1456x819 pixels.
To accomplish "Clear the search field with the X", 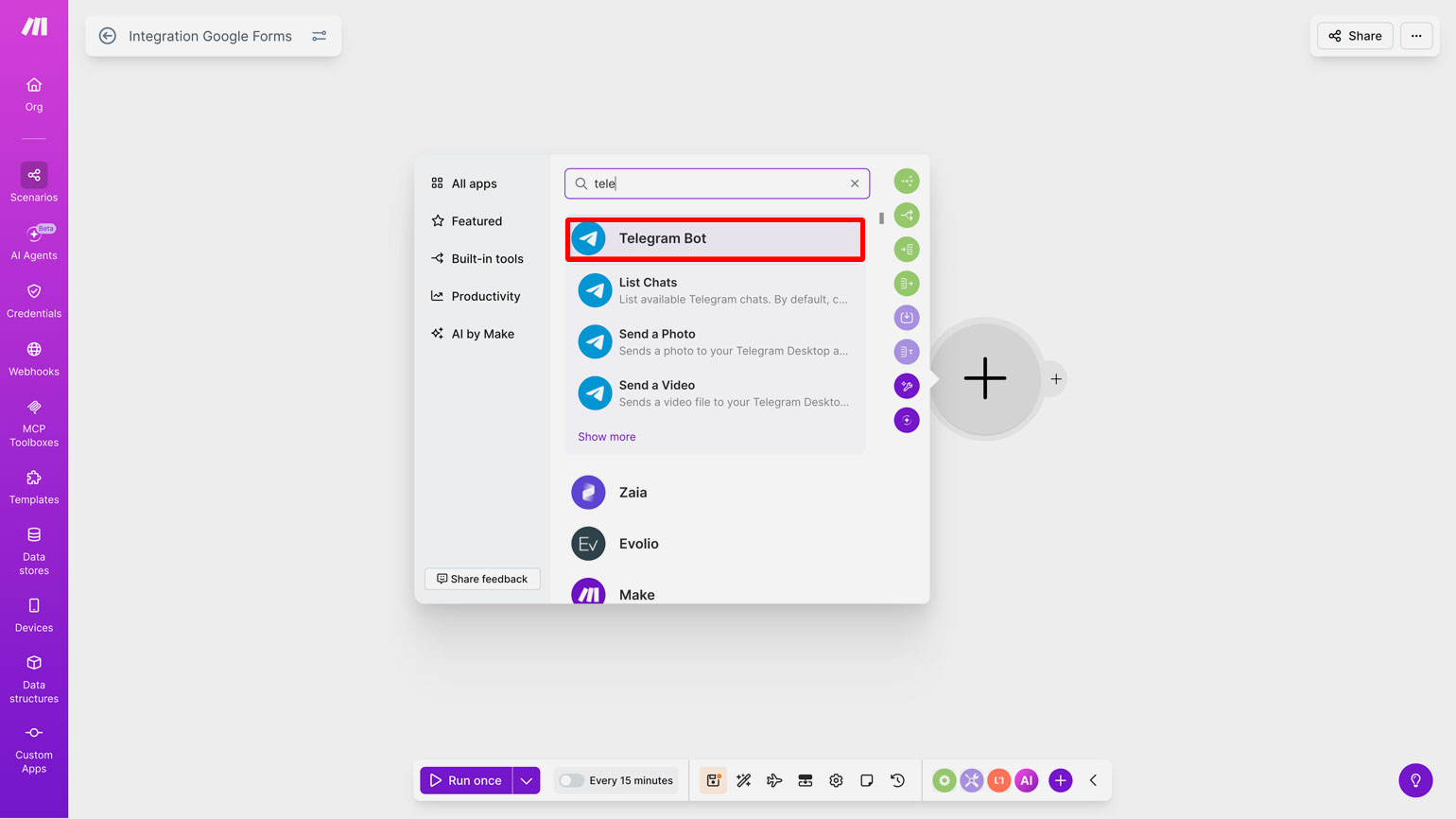I will pyautogui.click(x=855, y=183).
